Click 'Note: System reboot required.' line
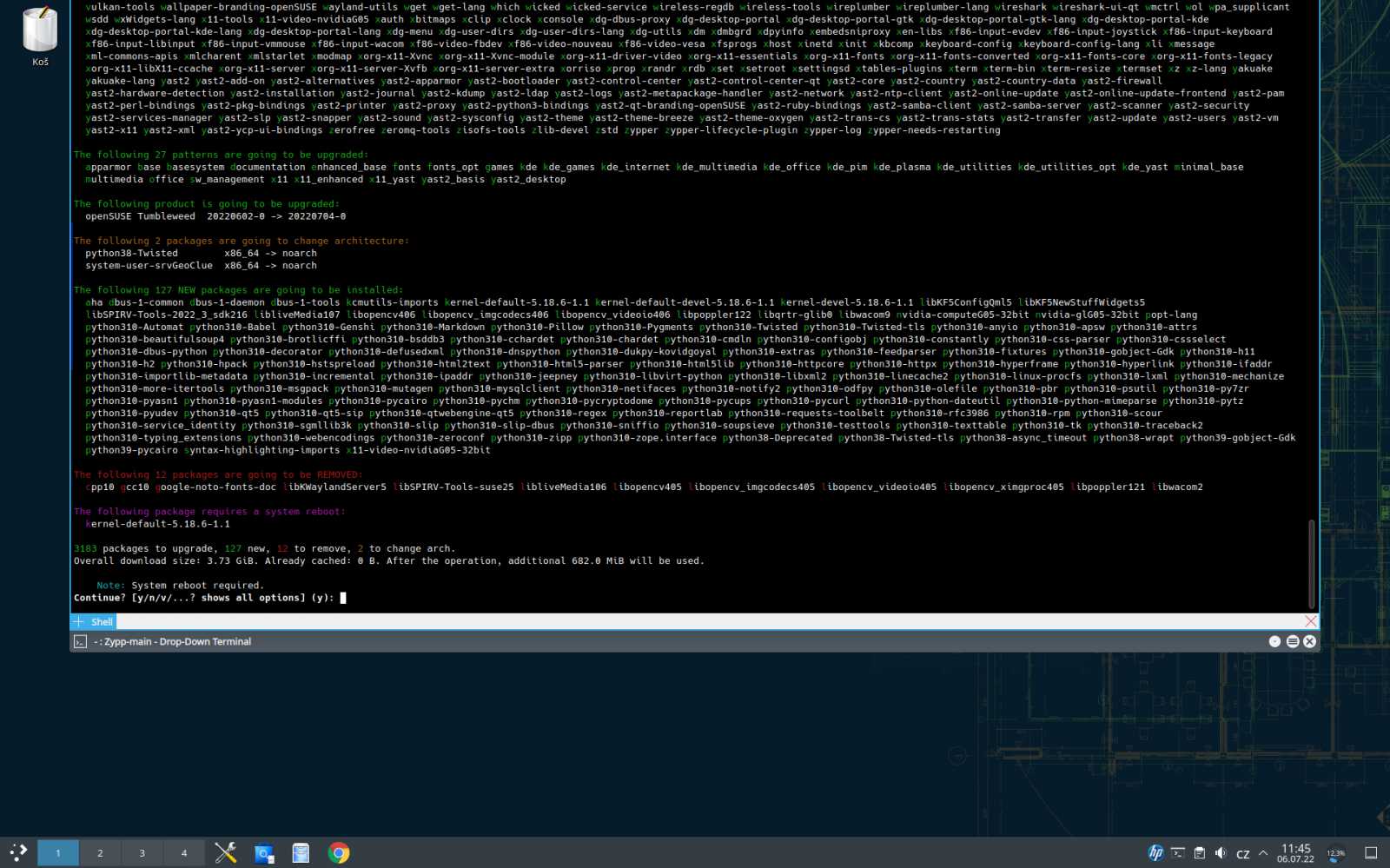This screenshot has width=1390, height=868. point(180,586)
